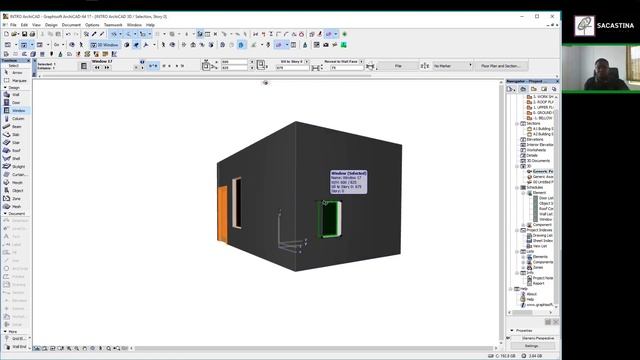Open the Design menu
The height and width of the screenshot is (360, 640).
click(51, 25)
